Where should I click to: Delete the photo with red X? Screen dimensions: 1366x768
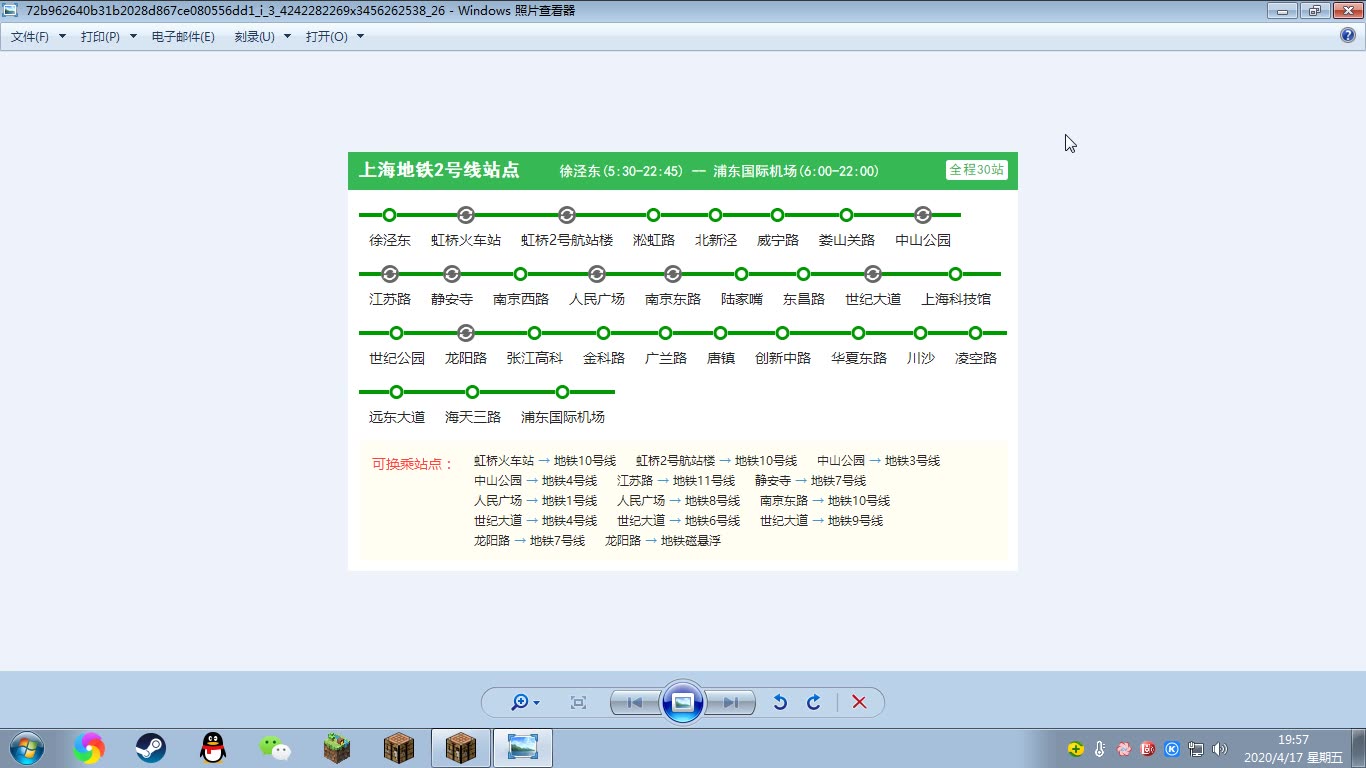(859, 703)
